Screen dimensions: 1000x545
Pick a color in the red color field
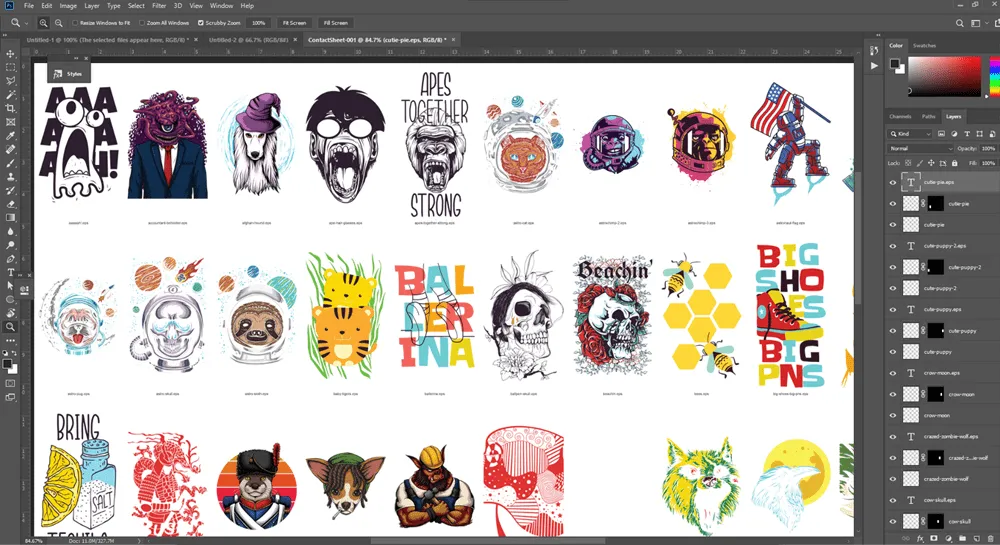[945, 76]
